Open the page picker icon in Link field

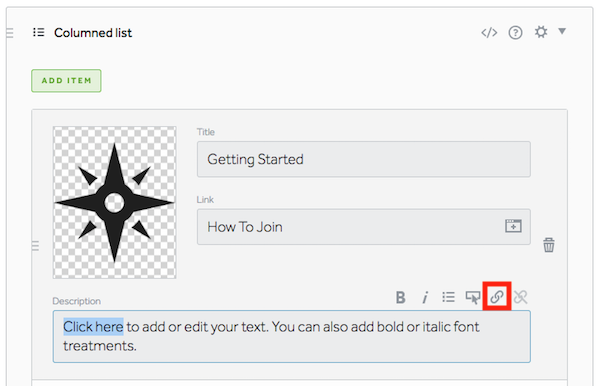pyautogui.click(x=513, y=226)
